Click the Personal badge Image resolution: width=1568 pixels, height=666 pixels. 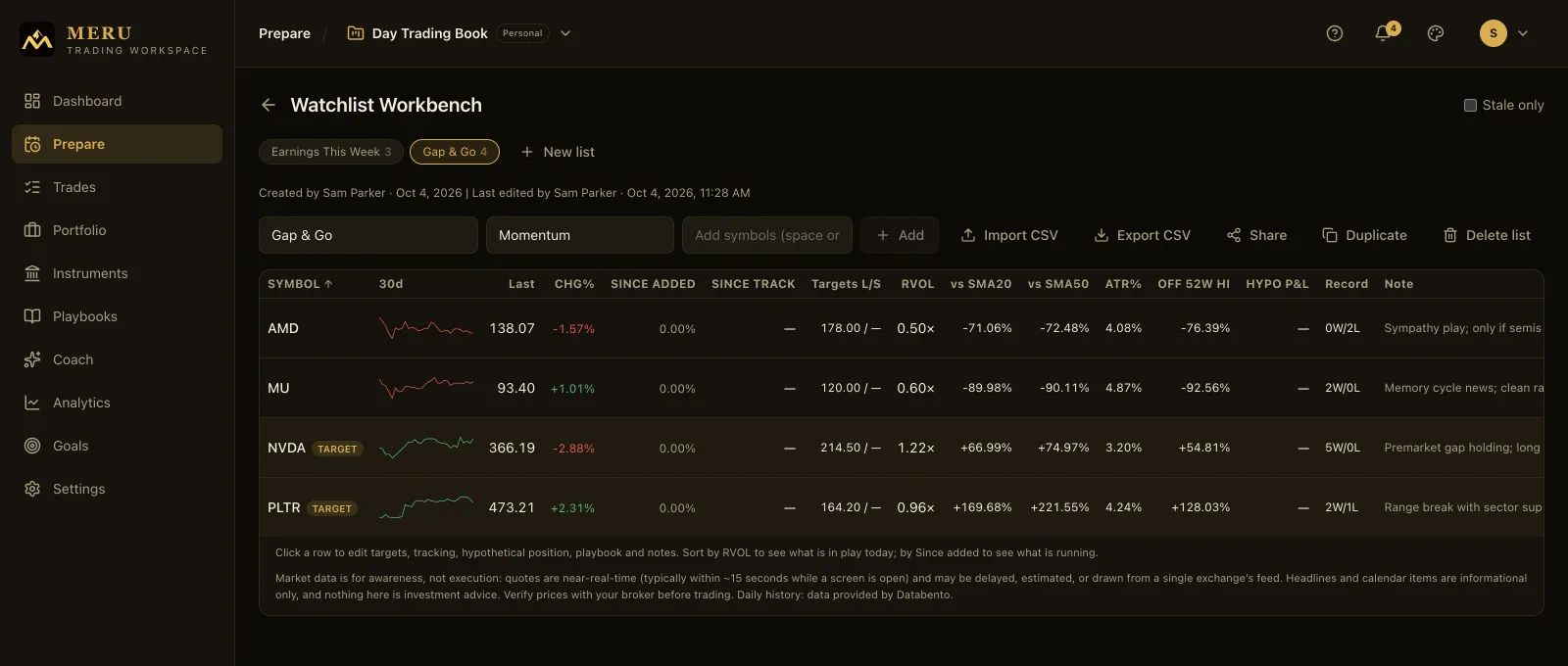(x=522, y=33)
